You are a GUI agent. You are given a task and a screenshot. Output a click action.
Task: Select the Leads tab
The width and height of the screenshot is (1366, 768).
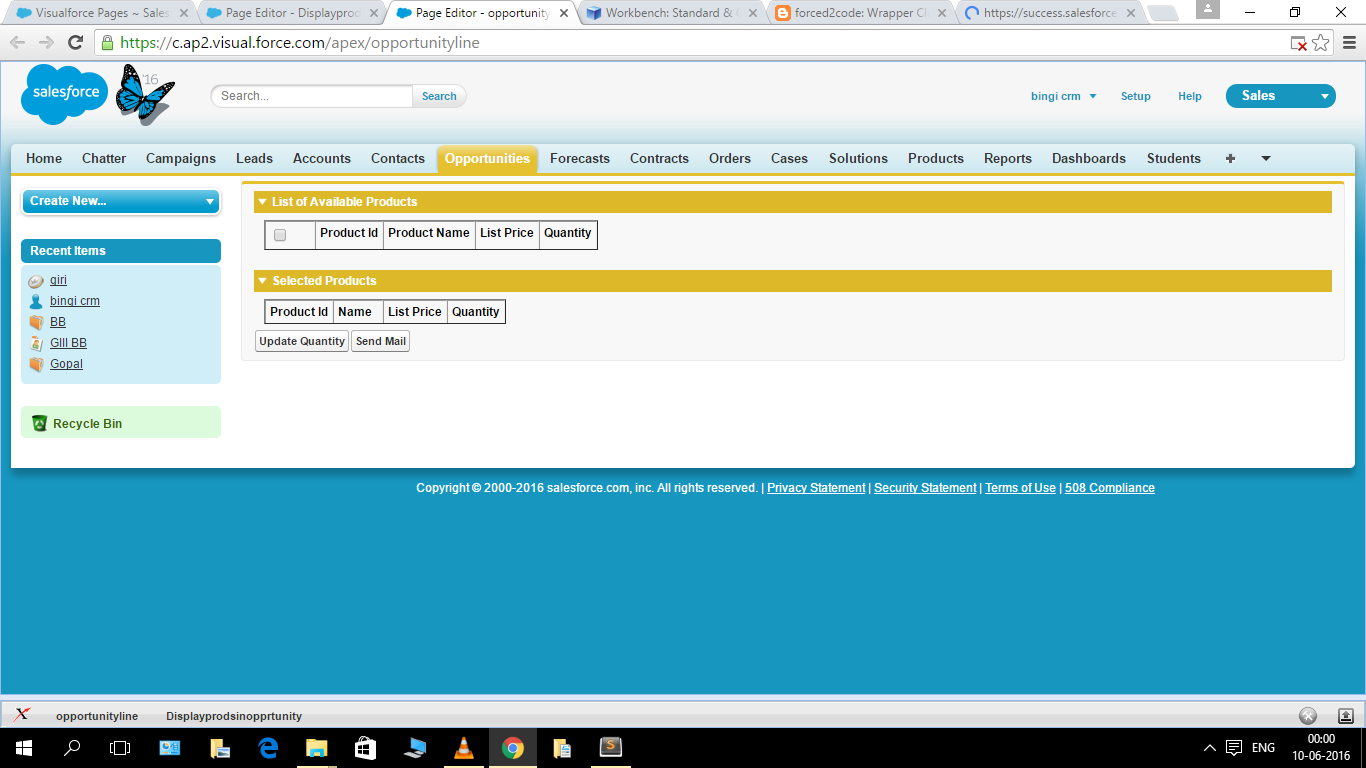coord(254,158)
